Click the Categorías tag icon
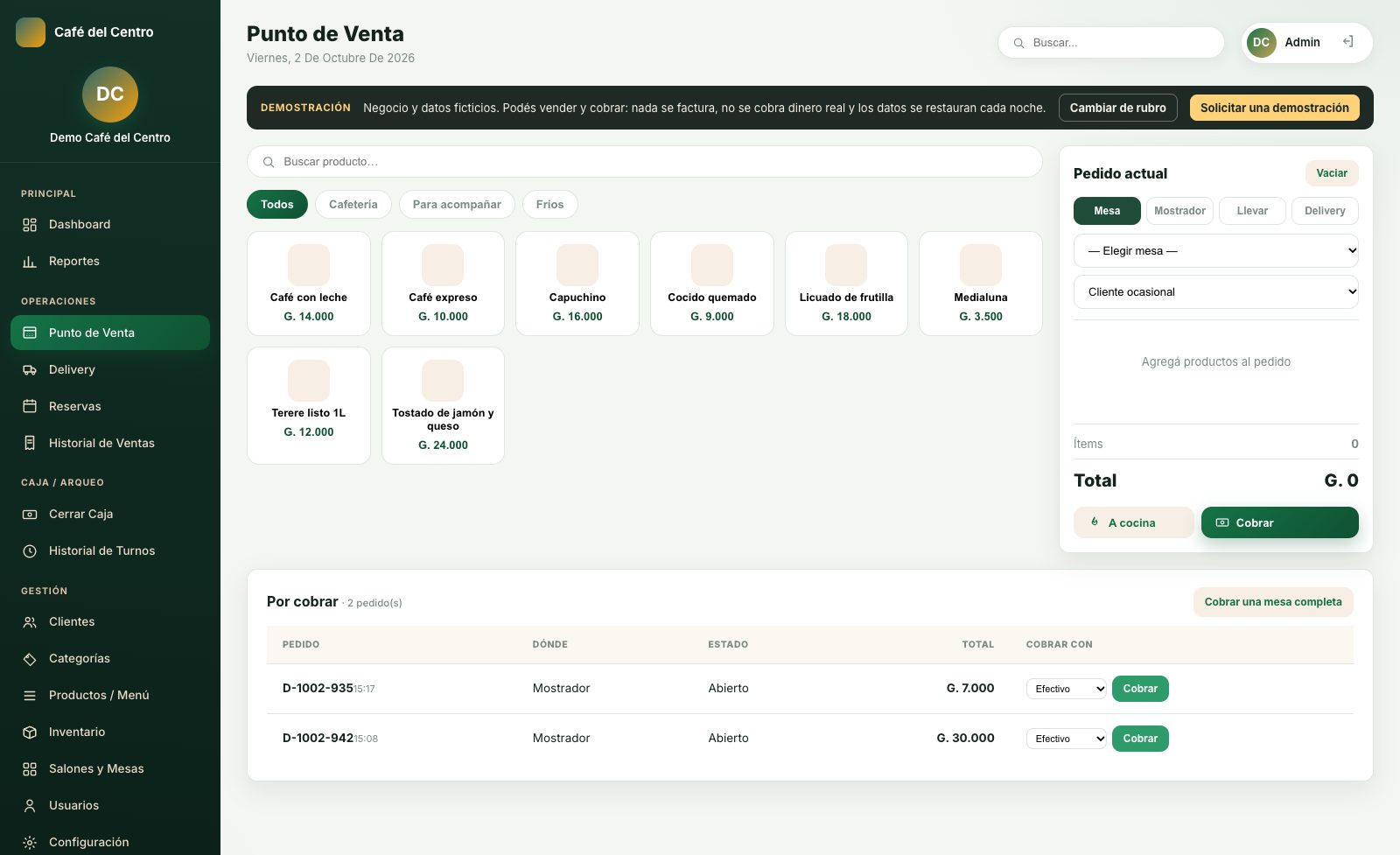The image size is (1400, 855). click(x=30, y=659)
